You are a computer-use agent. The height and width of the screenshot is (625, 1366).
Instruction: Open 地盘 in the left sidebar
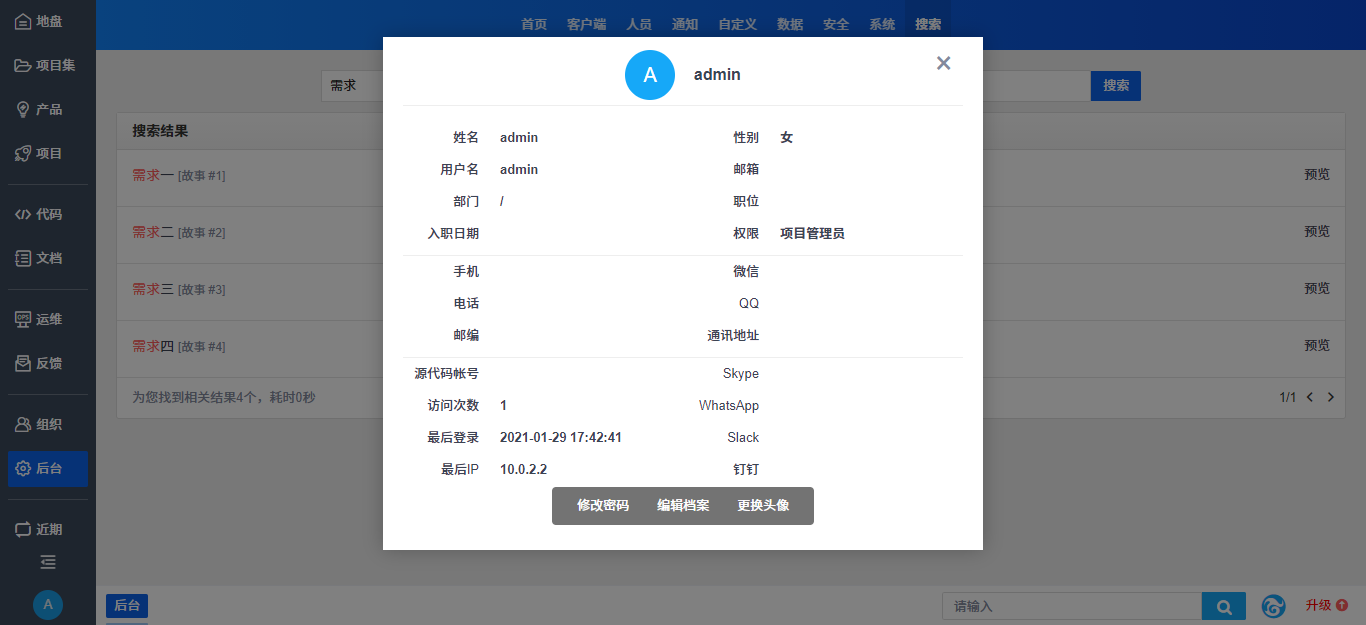coord(47,21)
